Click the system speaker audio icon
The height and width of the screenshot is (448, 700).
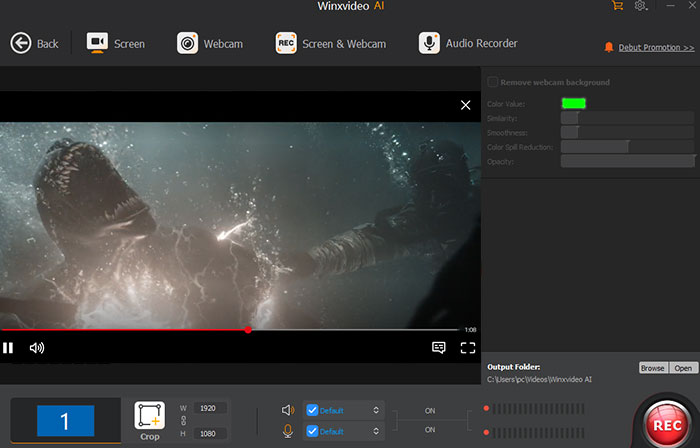point(288,410)
